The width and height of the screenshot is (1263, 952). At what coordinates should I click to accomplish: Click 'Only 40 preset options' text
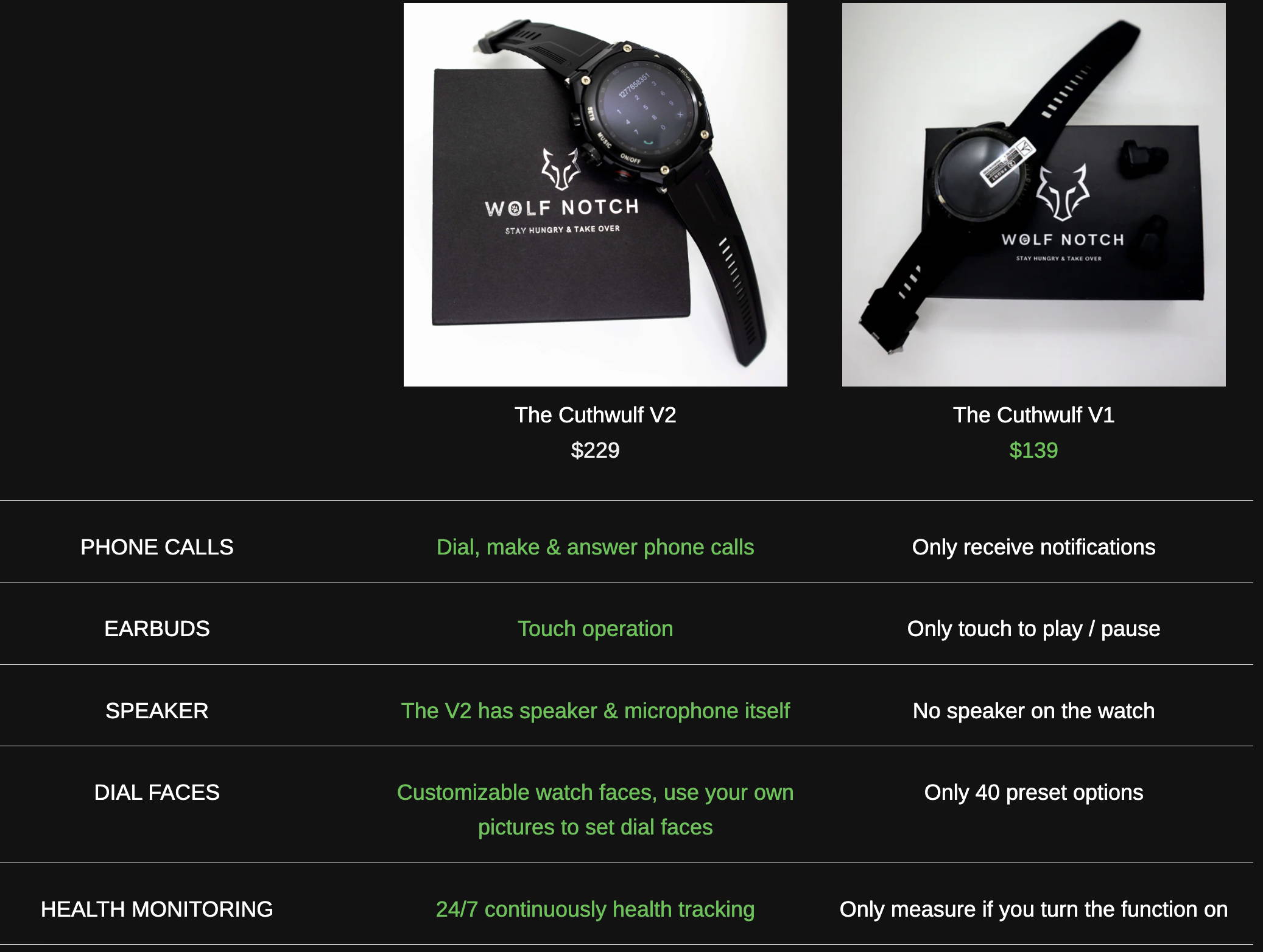coord(1033,793)
